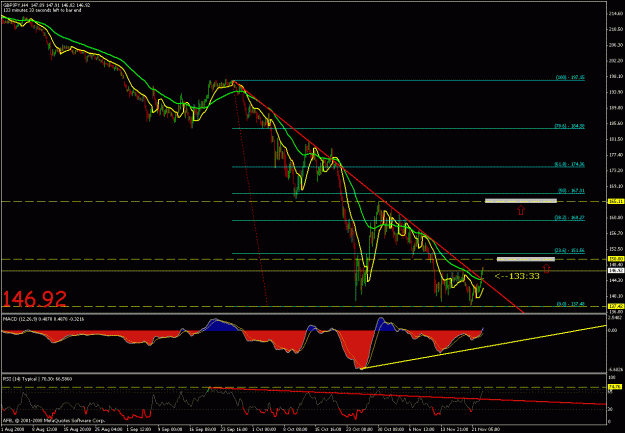Image resolution: width=625 pixels, height=433 pixels.
Task: Click the 100 level on RSI axis
Action: [612, 376]
